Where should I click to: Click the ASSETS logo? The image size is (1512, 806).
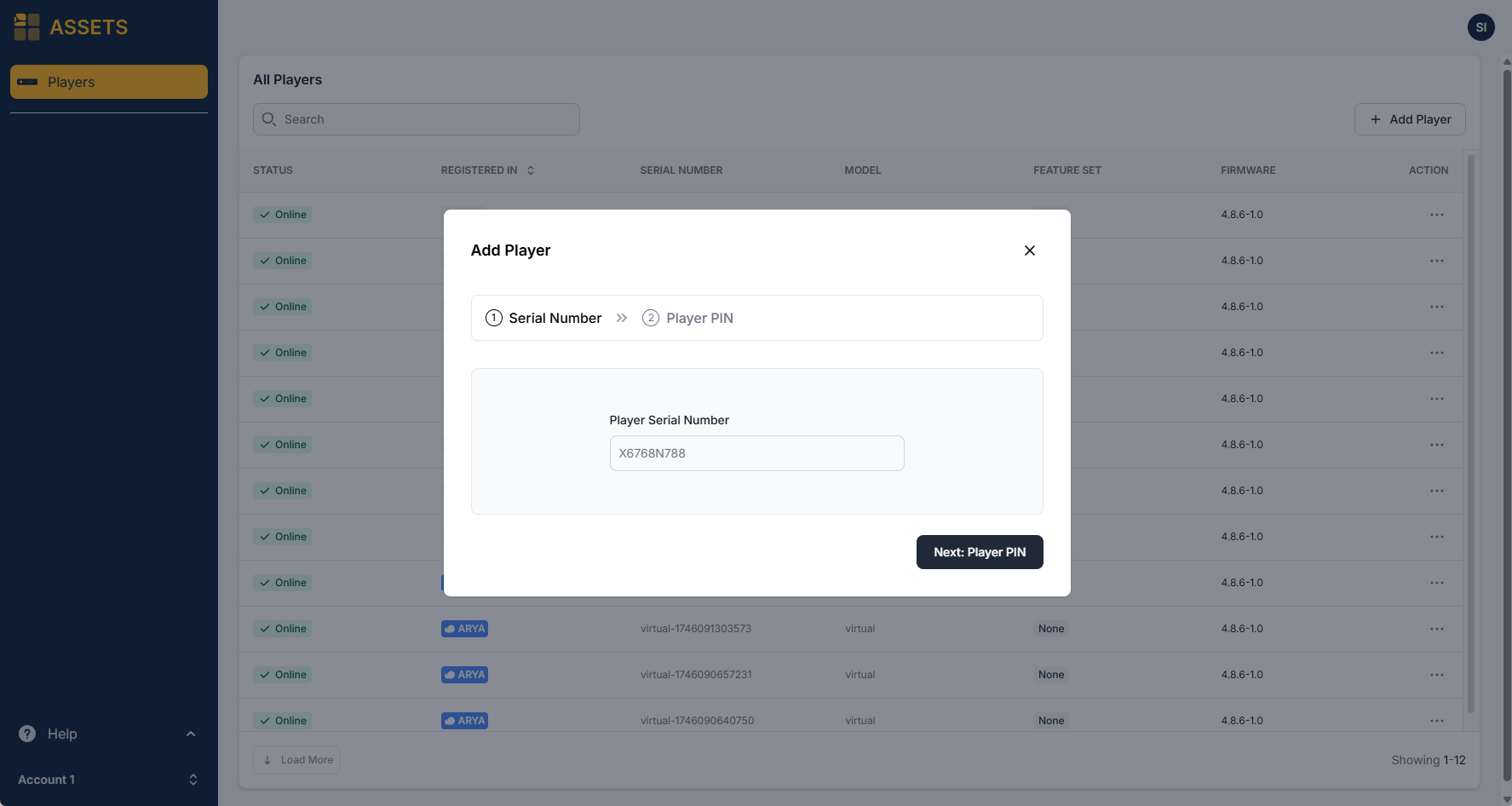point(72,27)
